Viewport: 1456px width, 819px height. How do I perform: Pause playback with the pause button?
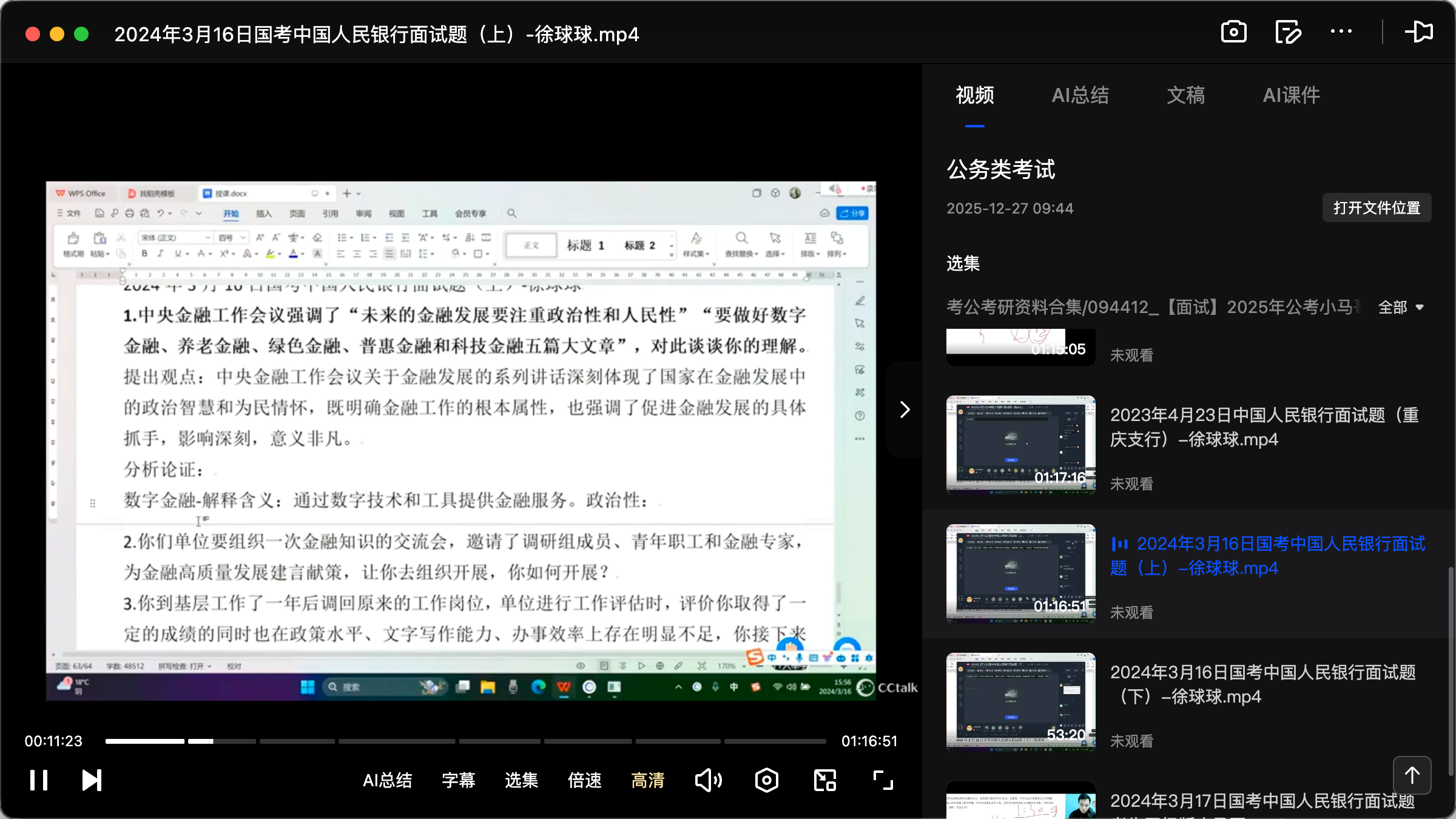38,780
